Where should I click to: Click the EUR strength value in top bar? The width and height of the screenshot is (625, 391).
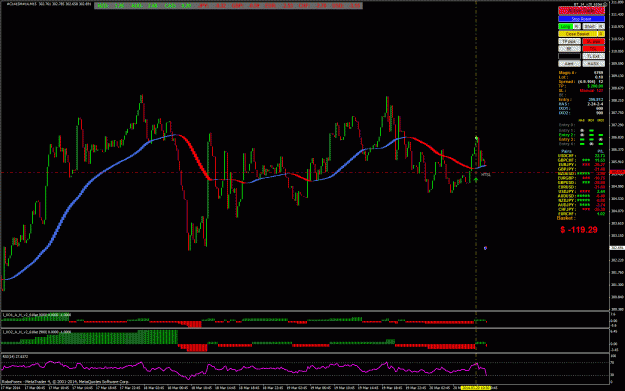287,6
